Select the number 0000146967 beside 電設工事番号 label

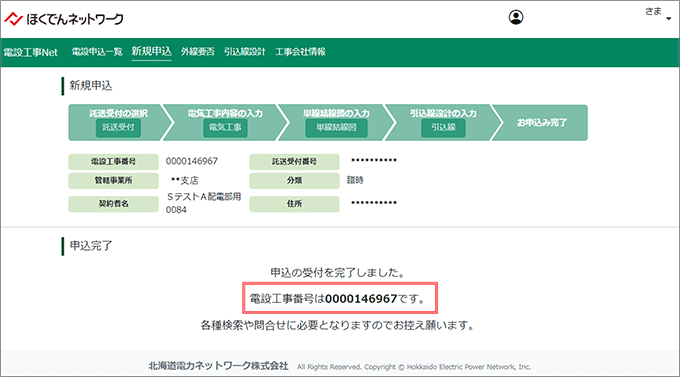[x=192, y=161]
